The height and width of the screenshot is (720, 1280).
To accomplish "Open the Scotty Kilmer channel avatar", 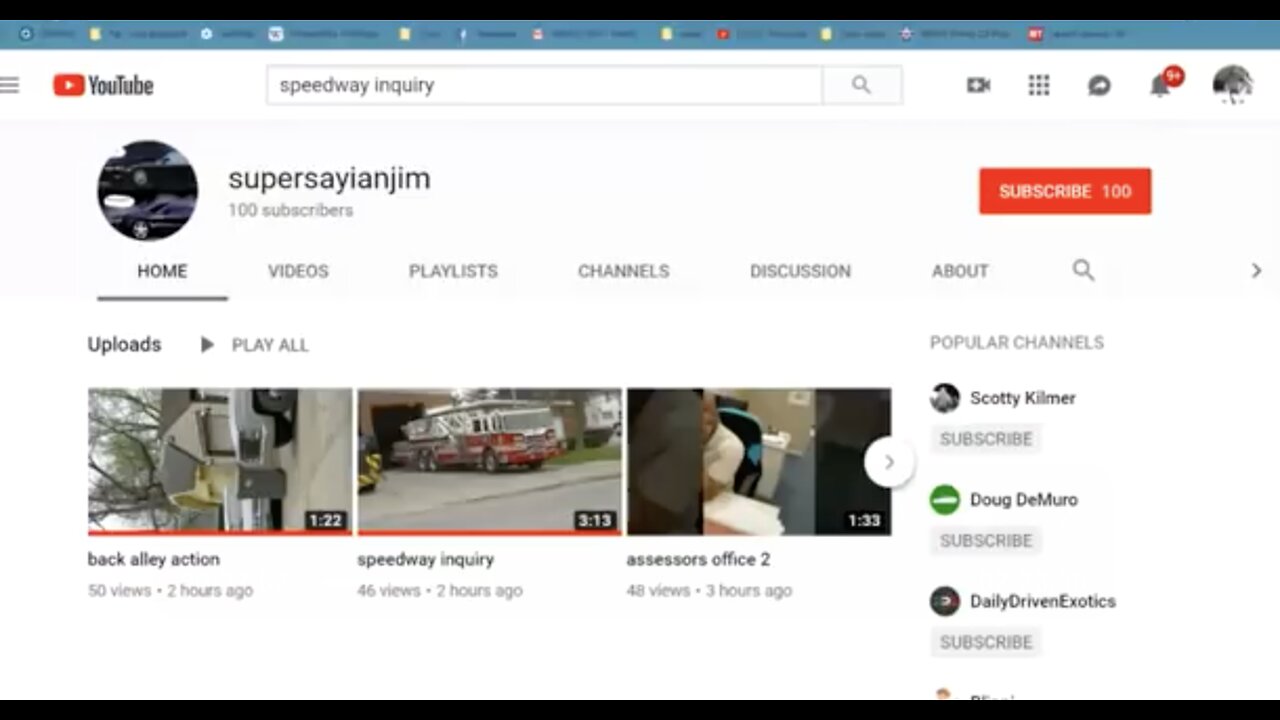I will click(944, 398).
